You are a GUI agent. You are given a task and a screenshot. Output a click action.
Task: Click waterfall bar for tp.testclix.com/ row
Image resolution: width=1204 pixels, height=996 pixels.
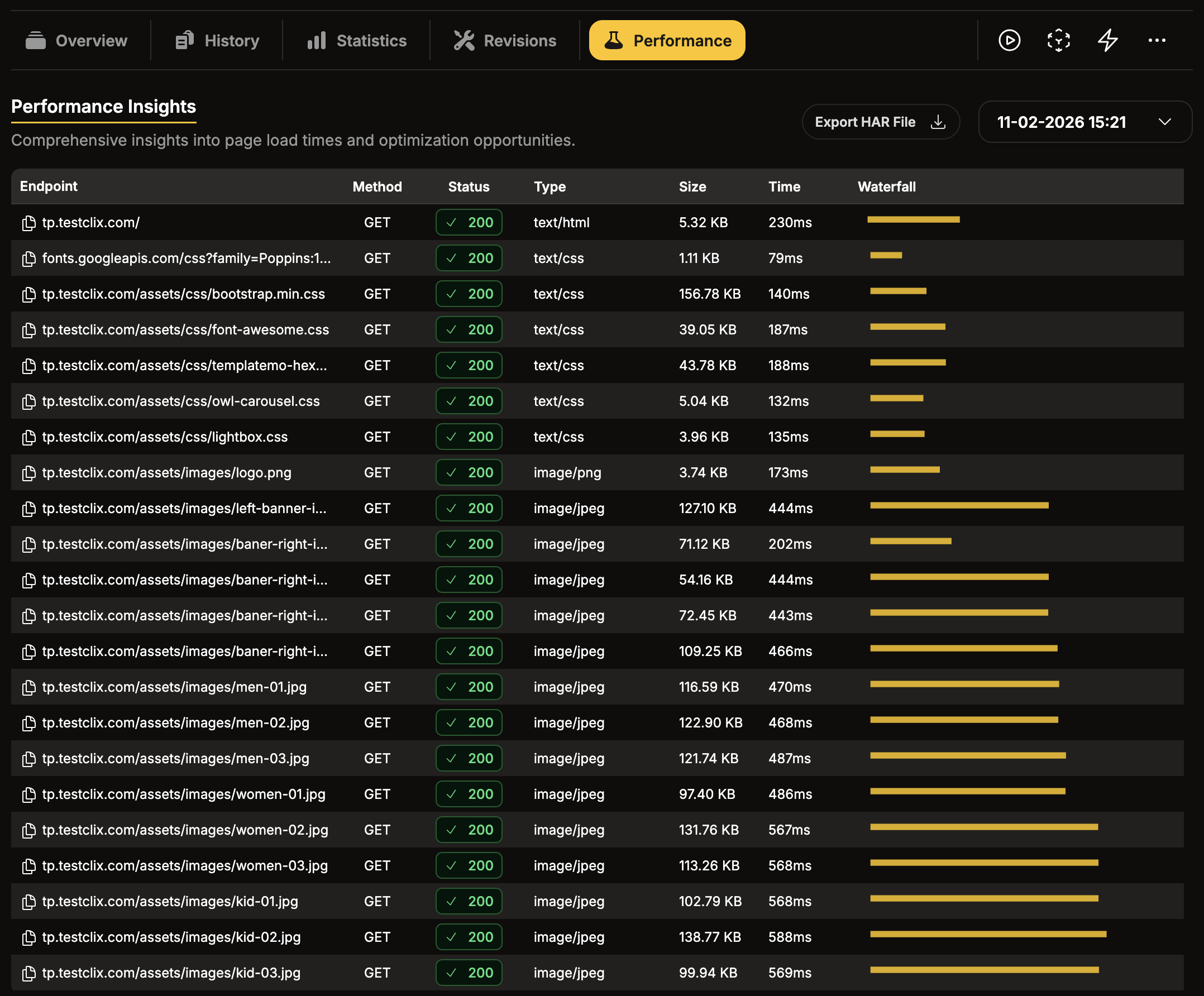913,219
